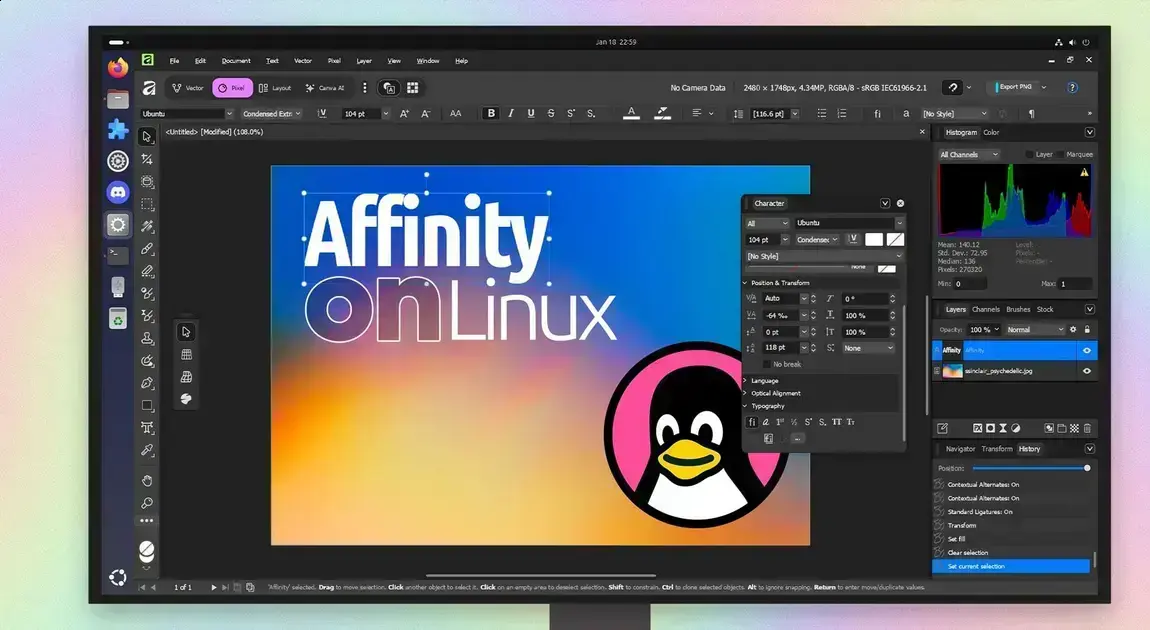Check the Layer checkbox in Histogram
This screenshot has width=1150, height=630.
click(1029, 155)
